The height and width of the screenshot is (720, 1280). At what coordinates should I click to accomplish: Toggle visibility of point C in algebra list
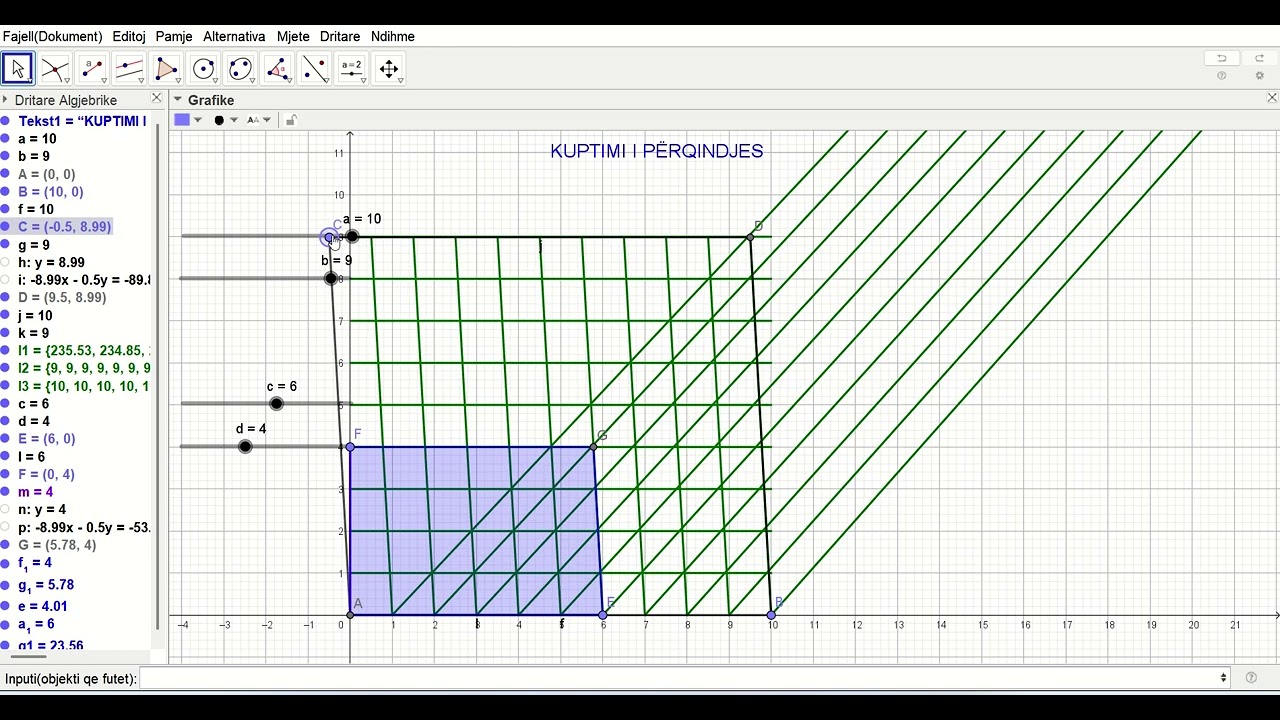5,227
